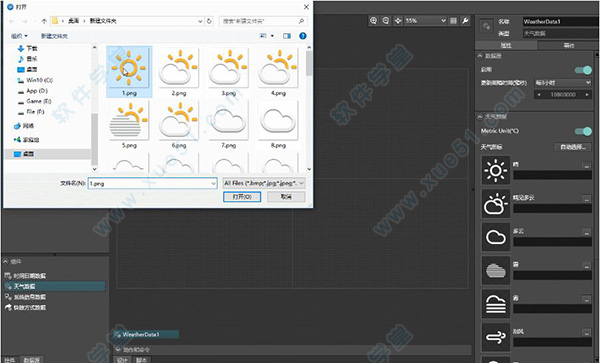The image size is (600, 363).
Task: Select the 网络 network item
Action: 24,126
